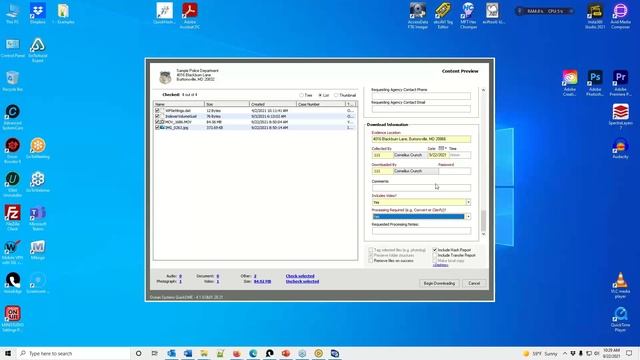640x360 pixels.
Task: Open the calendar date picker icon
Action: click(441, 148)
